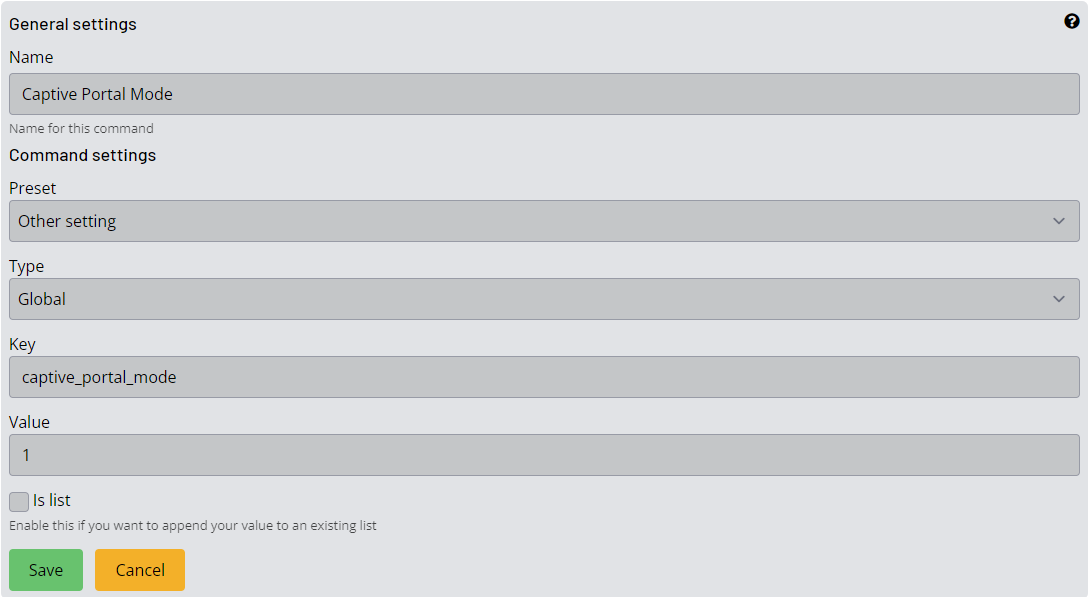The width and height of the screenshot is (1089, 597).
Task: Click the 'Key' field label
Action: 22,344
